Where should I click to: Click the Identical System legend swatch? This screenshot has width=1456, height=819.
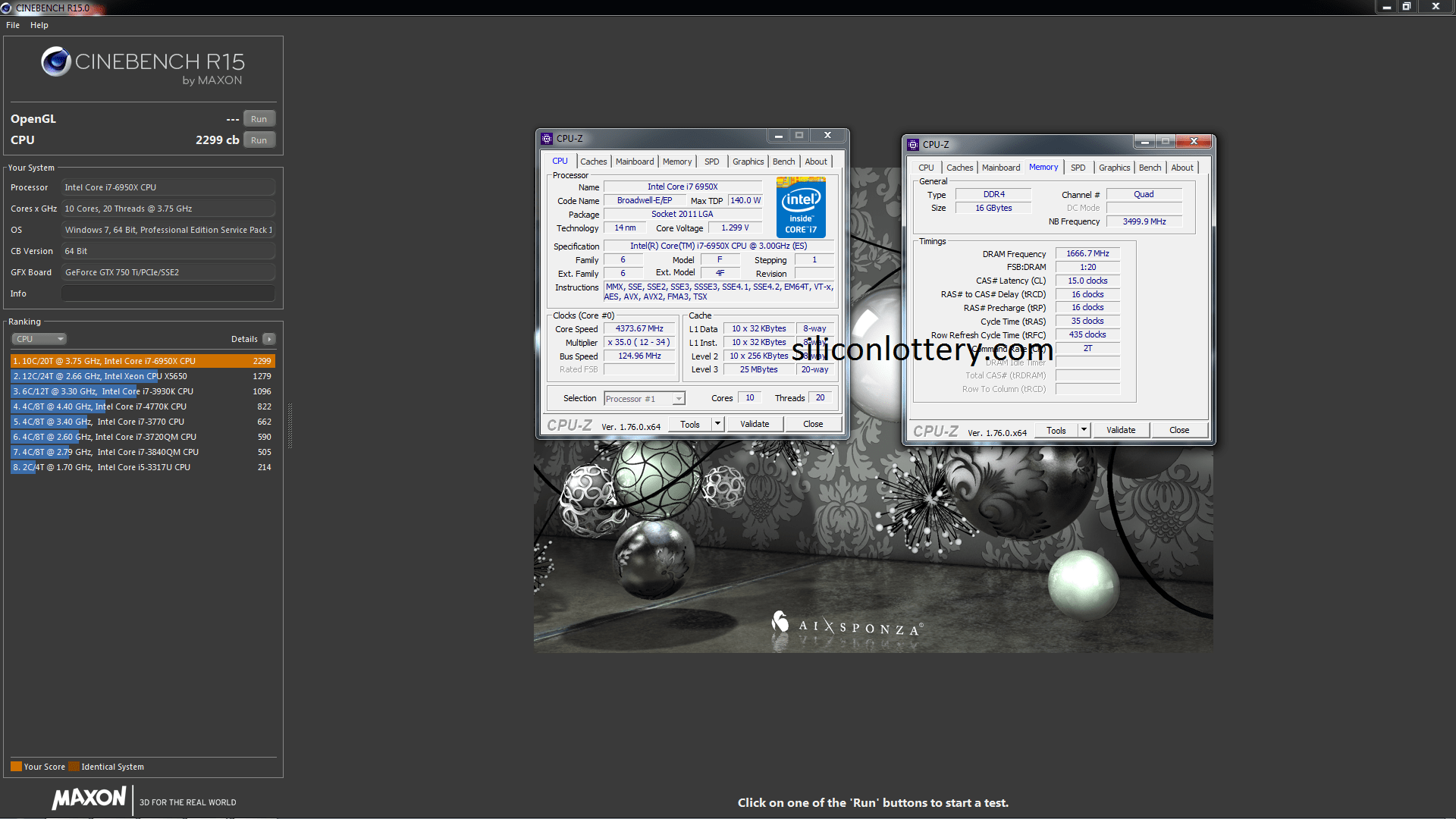coord(74,767)
